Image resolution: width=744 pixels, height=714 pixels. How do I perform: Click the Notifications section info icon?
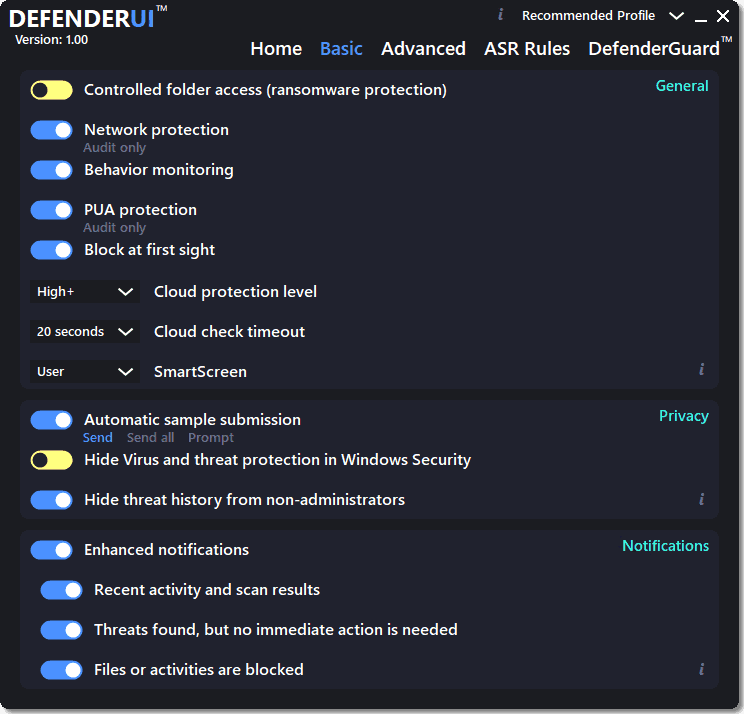(x=701, y=669)
